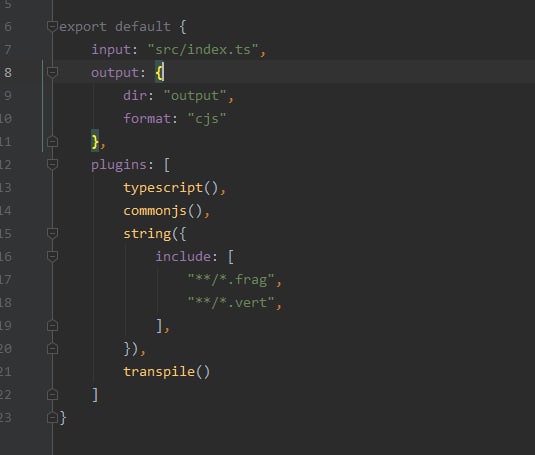Collapse the plugins array fold marker
This screenshot has width=535, height=455.
pyautogui.click(x=52, y=164)
